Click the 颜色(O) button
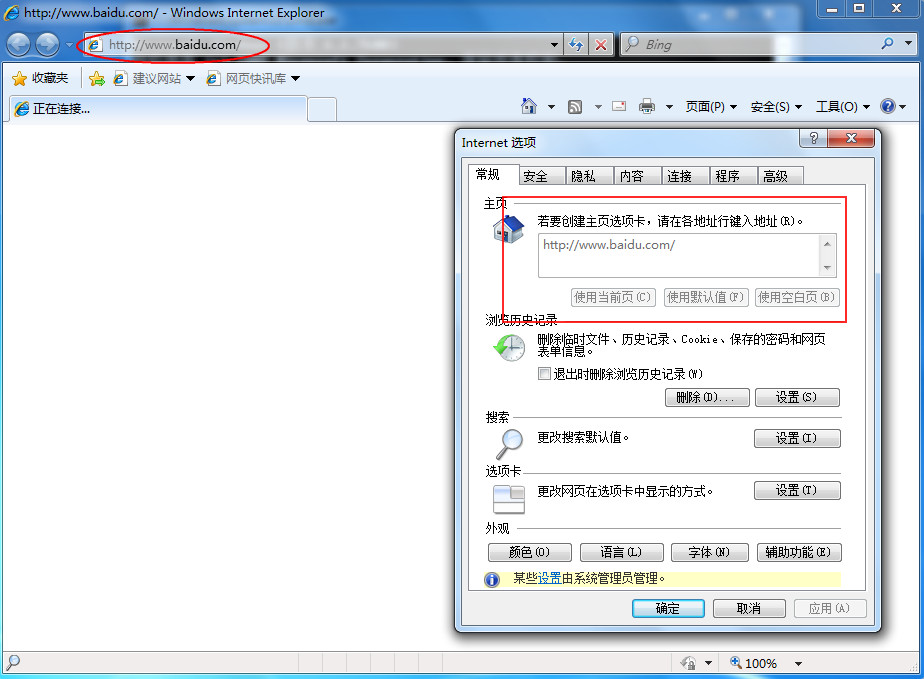Viewport: 924px width, 679px height. point(529,552)
